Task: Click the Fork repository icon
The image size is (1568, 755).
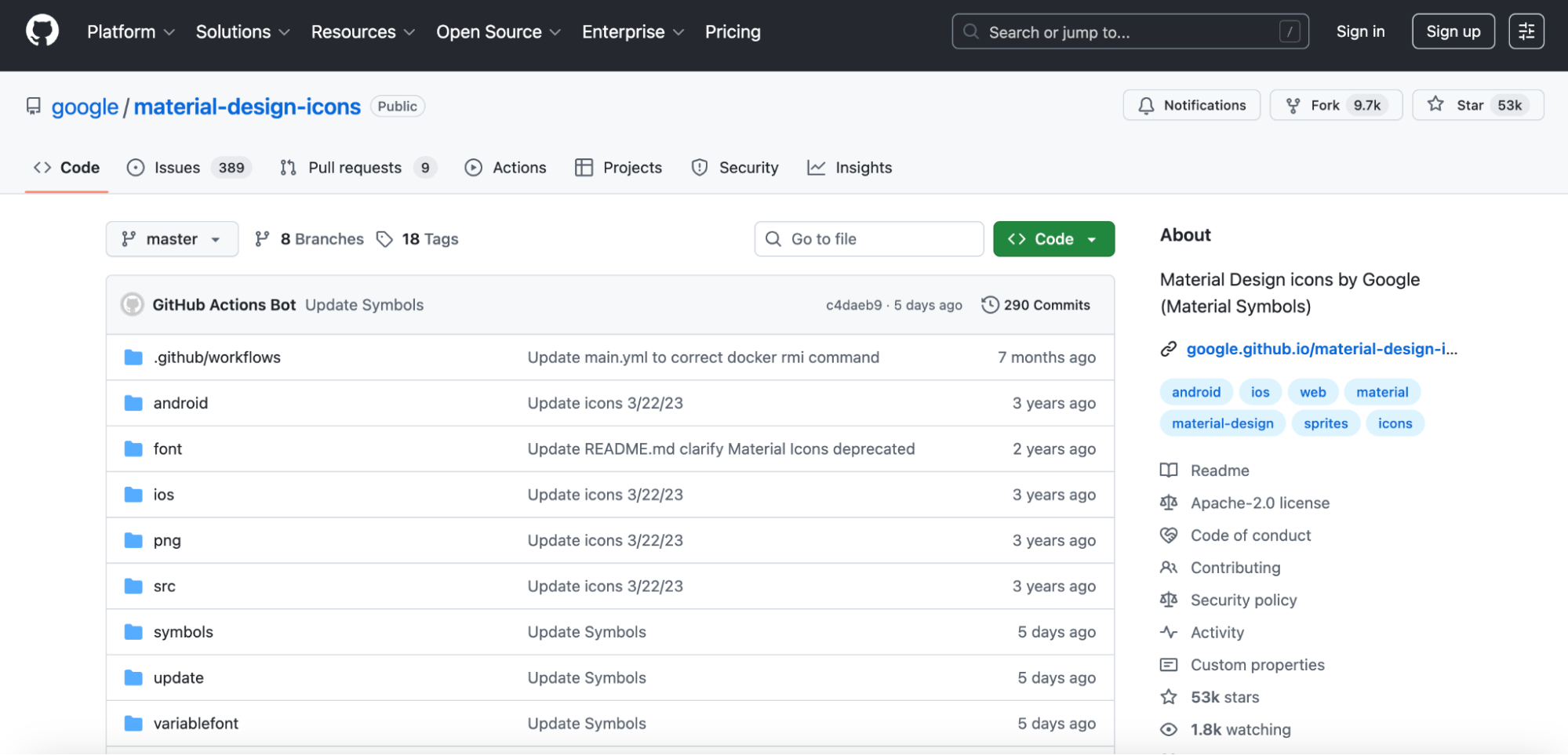Action: (x=1293, y=105)
